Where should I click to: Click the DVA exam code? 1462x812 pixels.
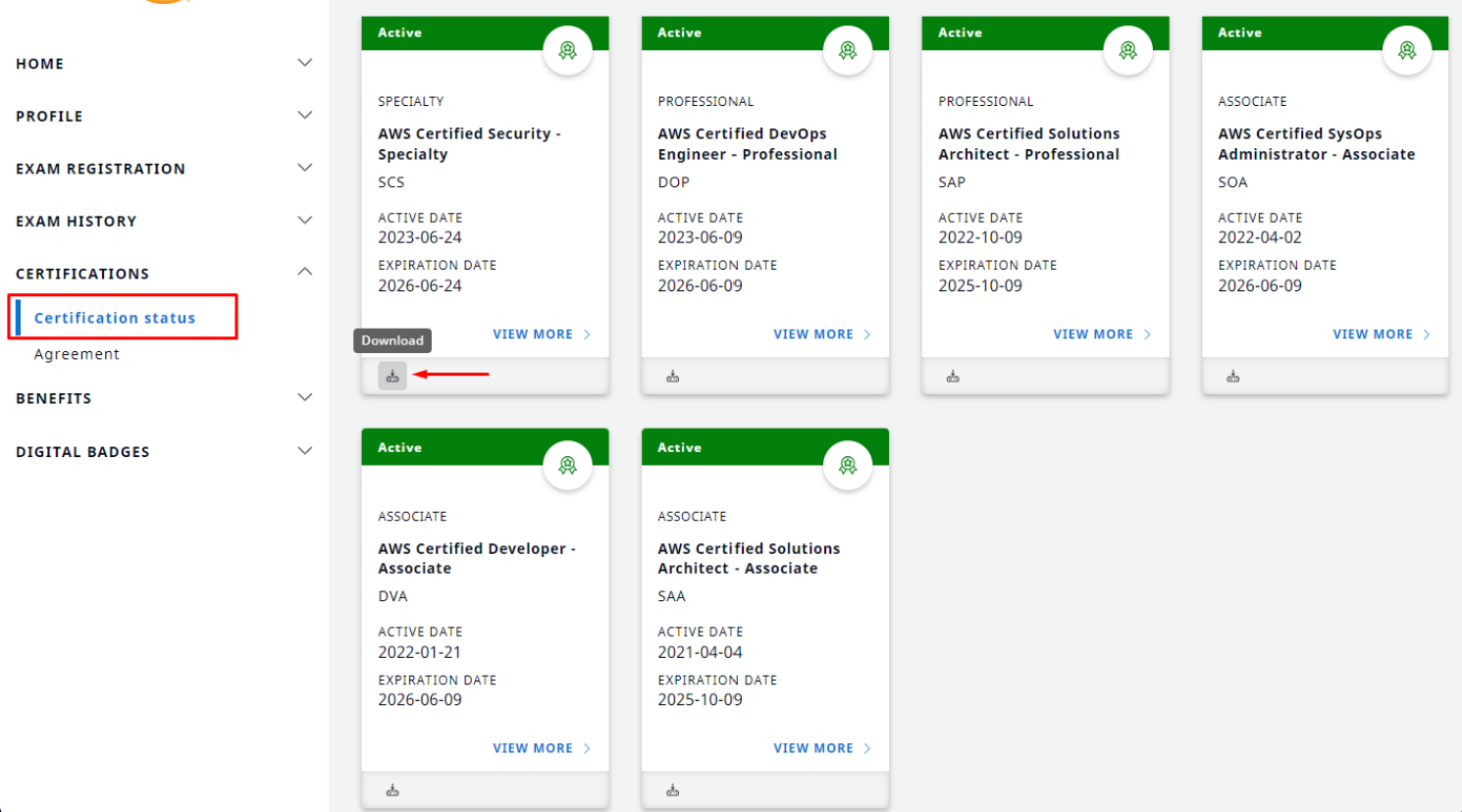392,596
